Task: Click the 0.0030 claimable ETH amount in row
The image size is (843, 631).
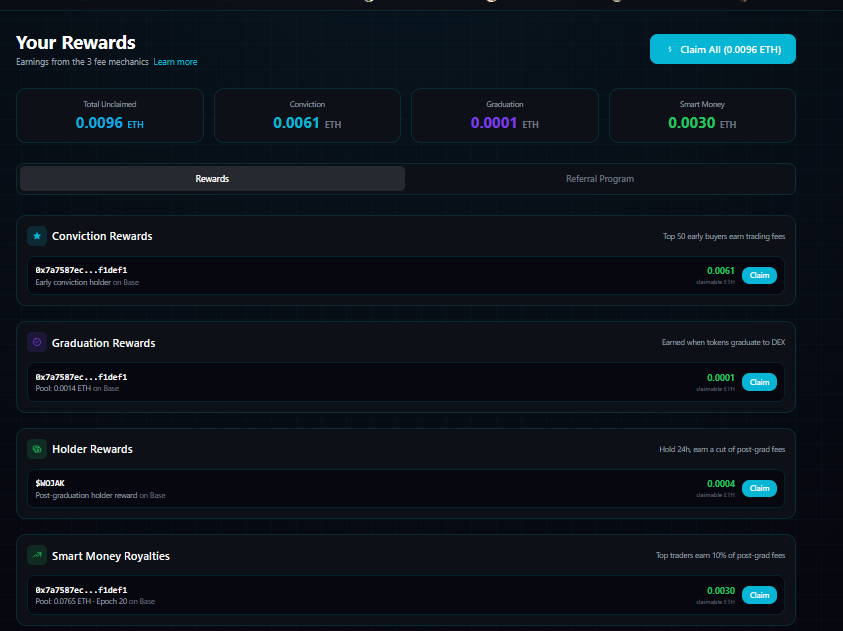Action: (x=720, y=591)
